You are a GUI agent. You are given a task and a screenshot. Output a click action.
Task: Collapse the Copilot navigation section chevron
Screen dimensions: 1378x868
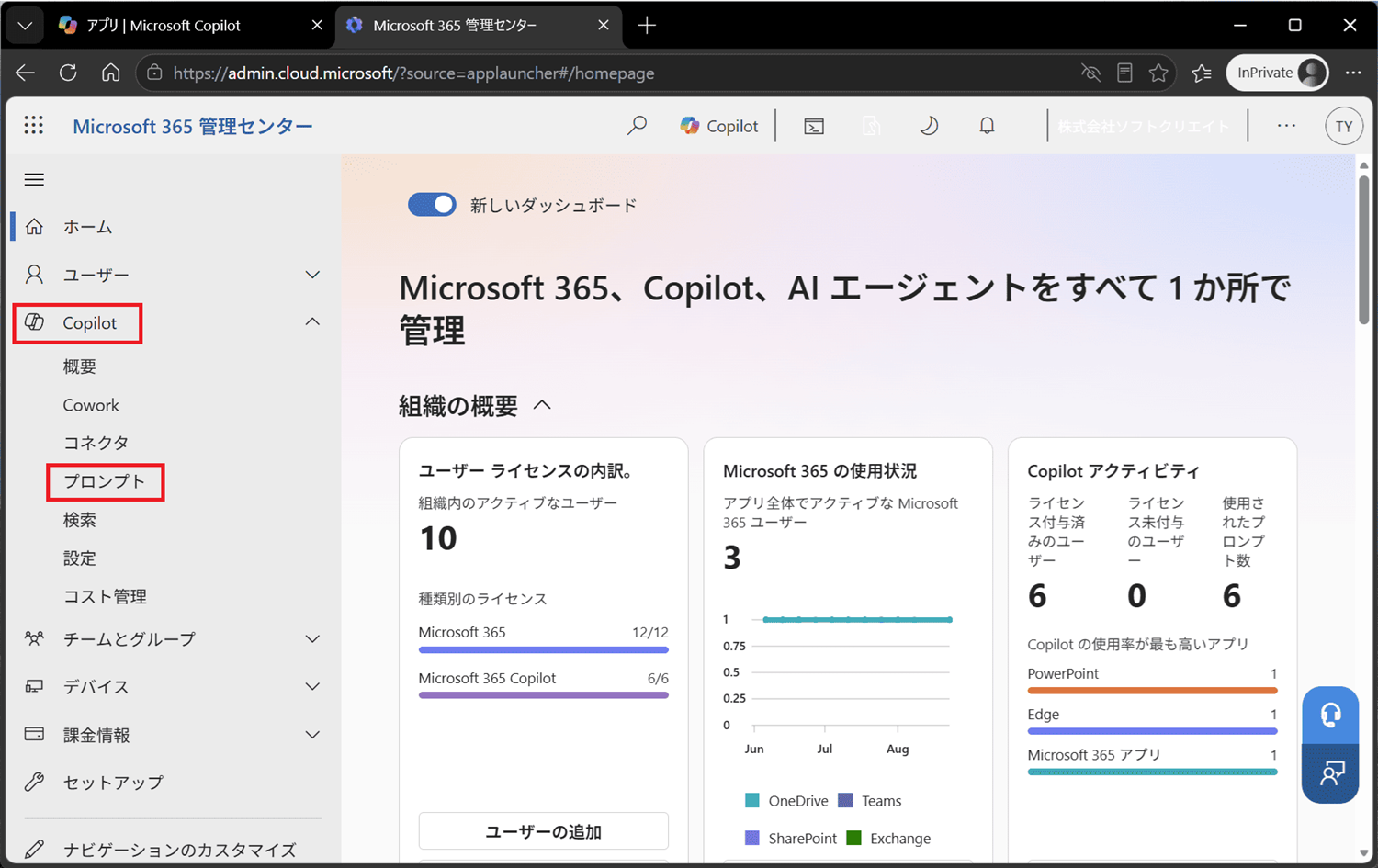pyautogui.click(x=312, y=321)
